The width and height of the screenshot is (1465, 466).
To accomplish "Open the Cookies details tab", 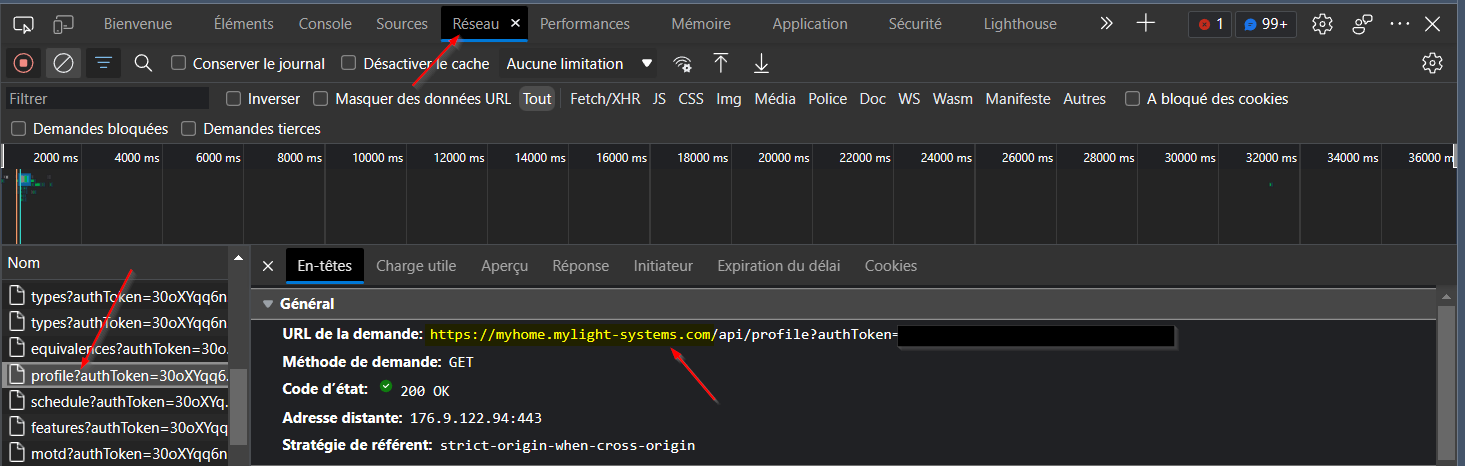I will pyautogui.click(x=891, y=266).
